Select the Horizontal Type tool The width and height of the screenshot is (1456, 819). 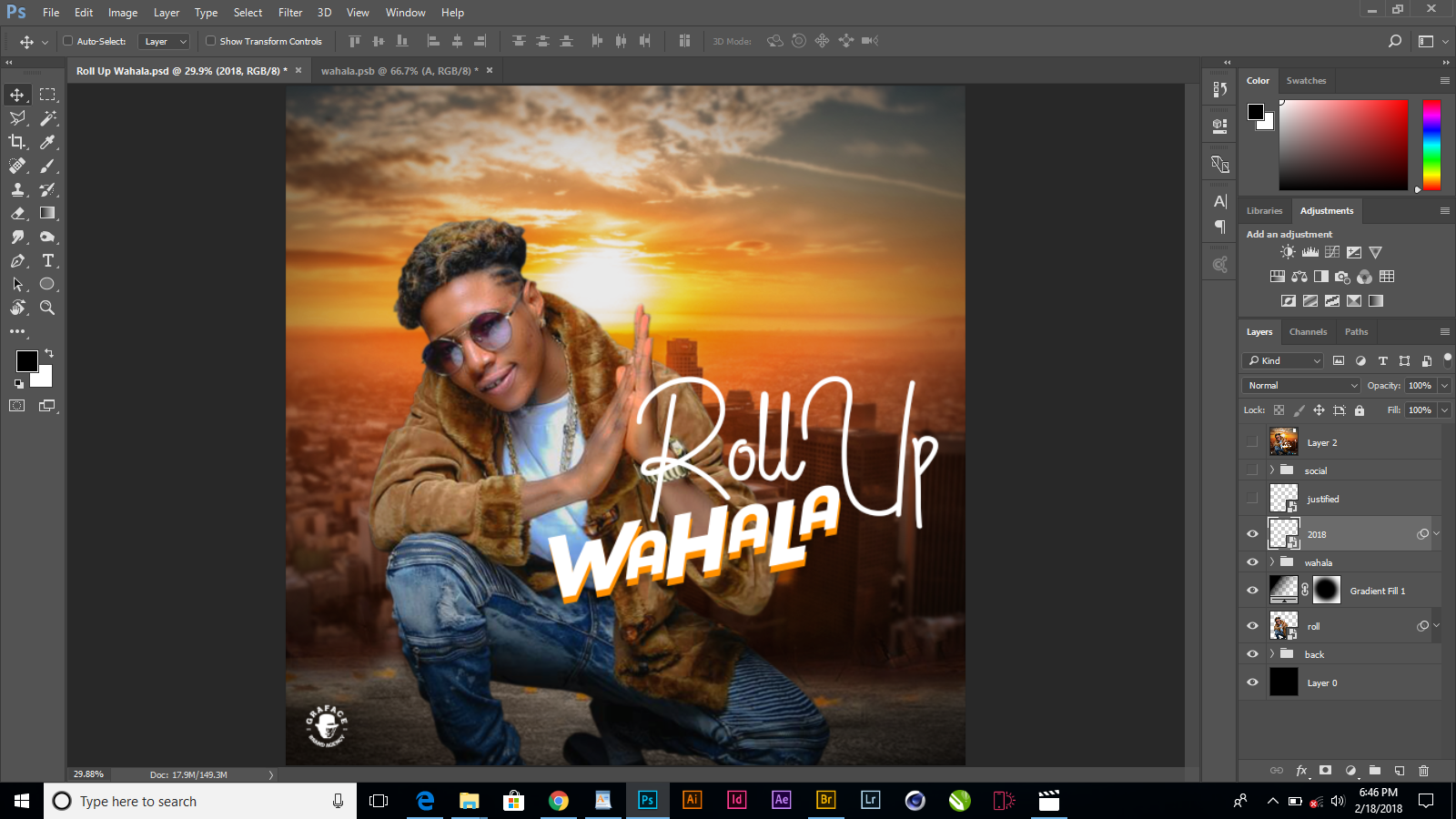coord(46,260)
